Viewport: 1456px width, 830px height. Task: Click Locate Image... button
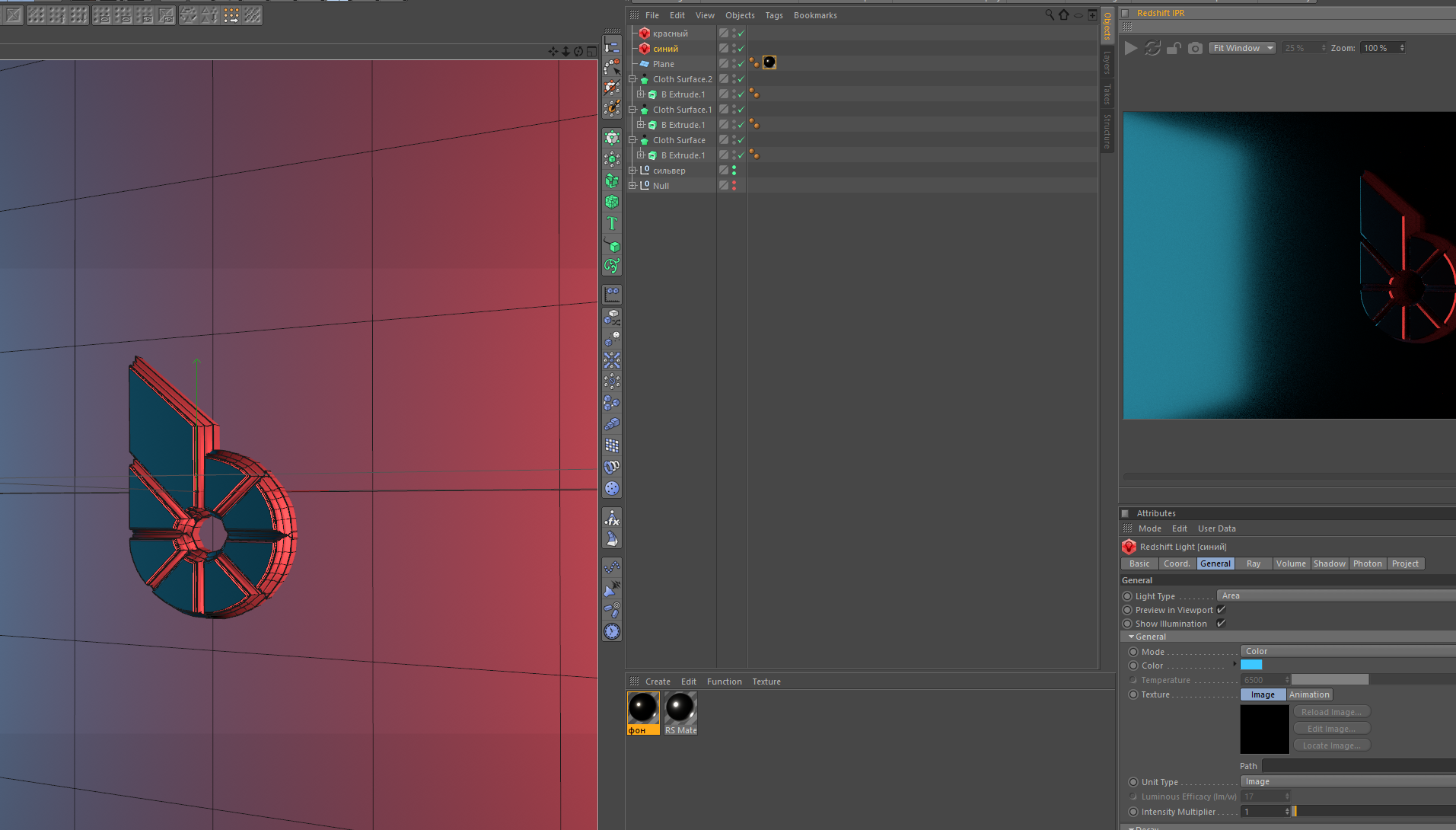1331,745
